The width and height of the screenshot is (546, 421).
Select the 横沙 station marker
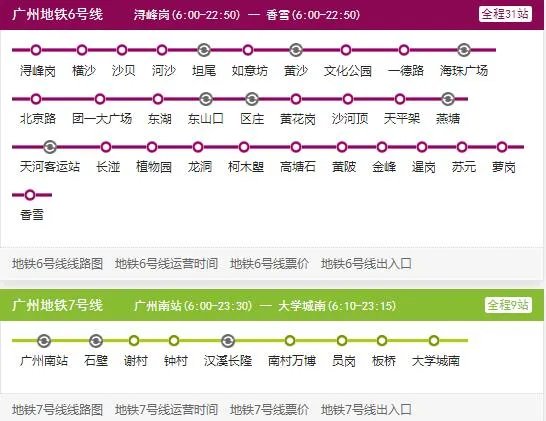point(82,50)
